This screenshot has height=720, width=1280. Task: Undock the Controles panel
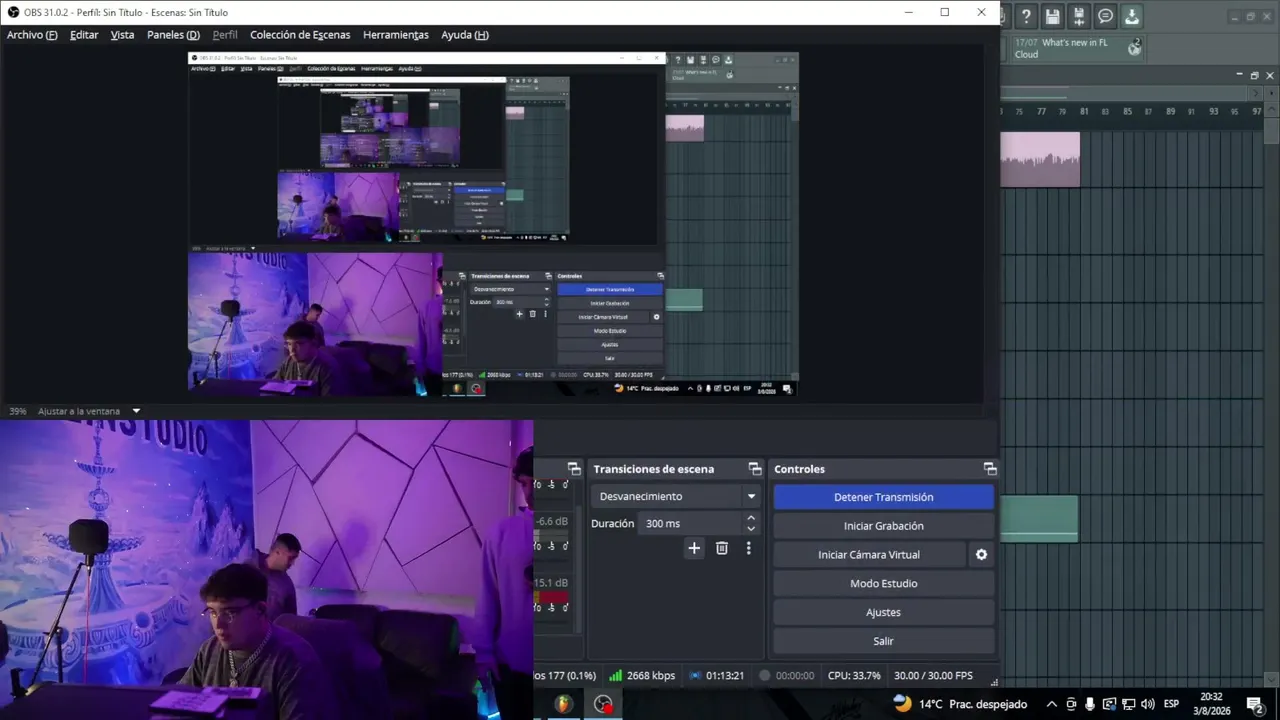[990, 469]
